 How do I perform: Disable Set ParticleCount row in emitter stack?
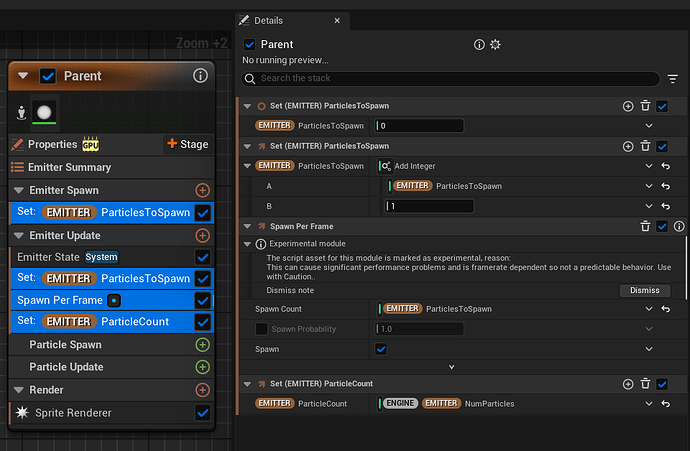203,322
